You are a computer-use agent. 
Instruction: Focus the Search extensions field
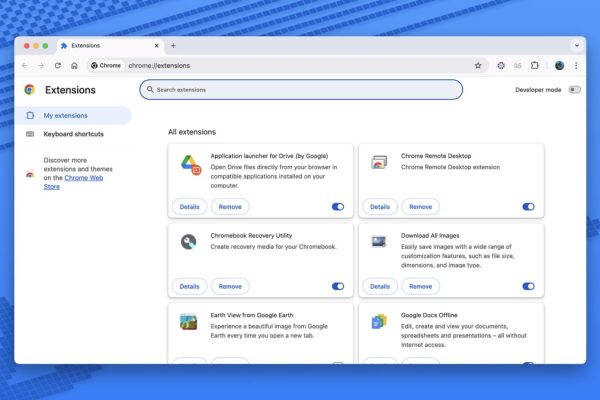tap(301, 90)
